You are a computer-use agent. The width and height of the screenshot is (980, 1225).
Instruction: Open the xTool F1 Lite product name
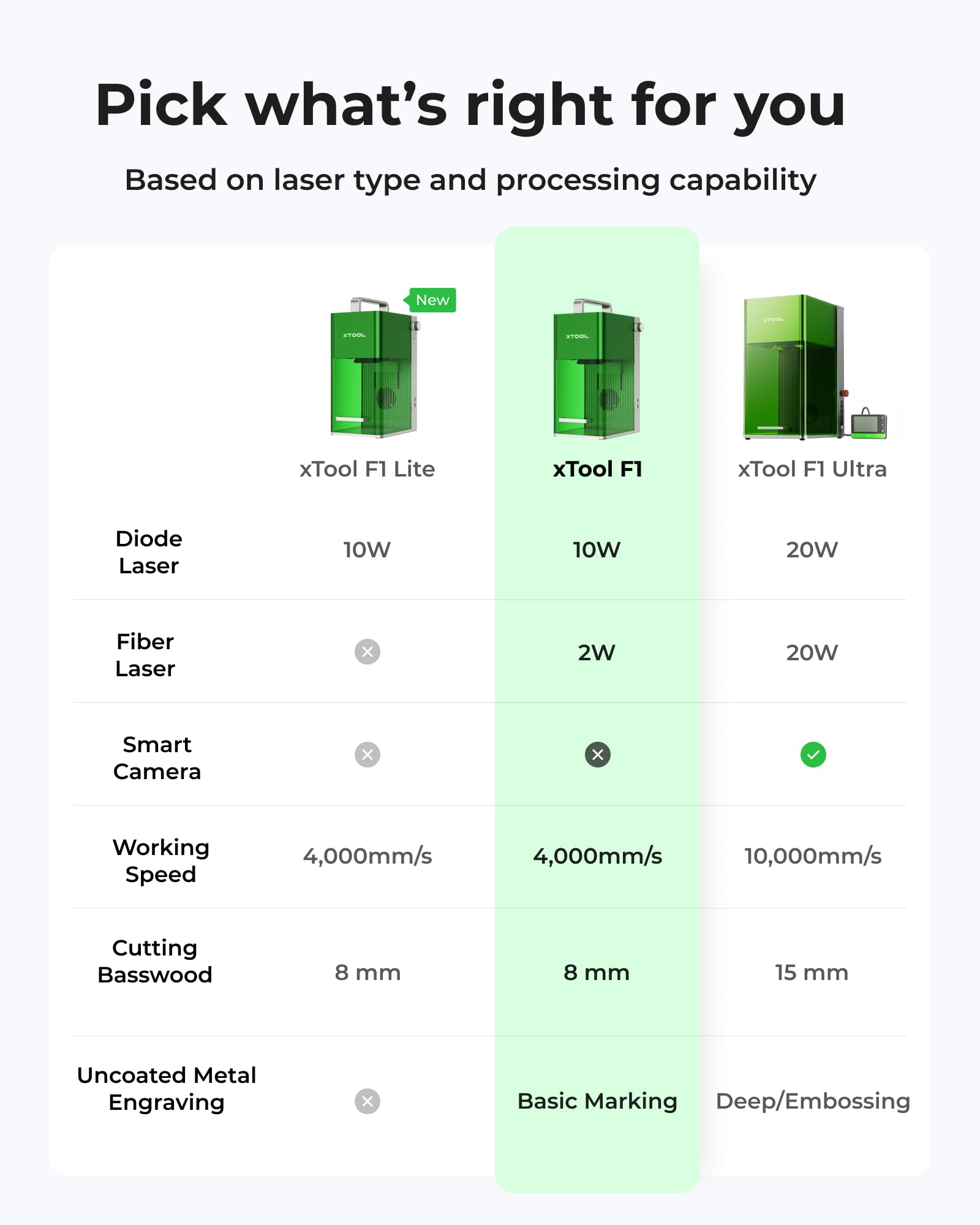pyautogui.click(x=367, y=469)
